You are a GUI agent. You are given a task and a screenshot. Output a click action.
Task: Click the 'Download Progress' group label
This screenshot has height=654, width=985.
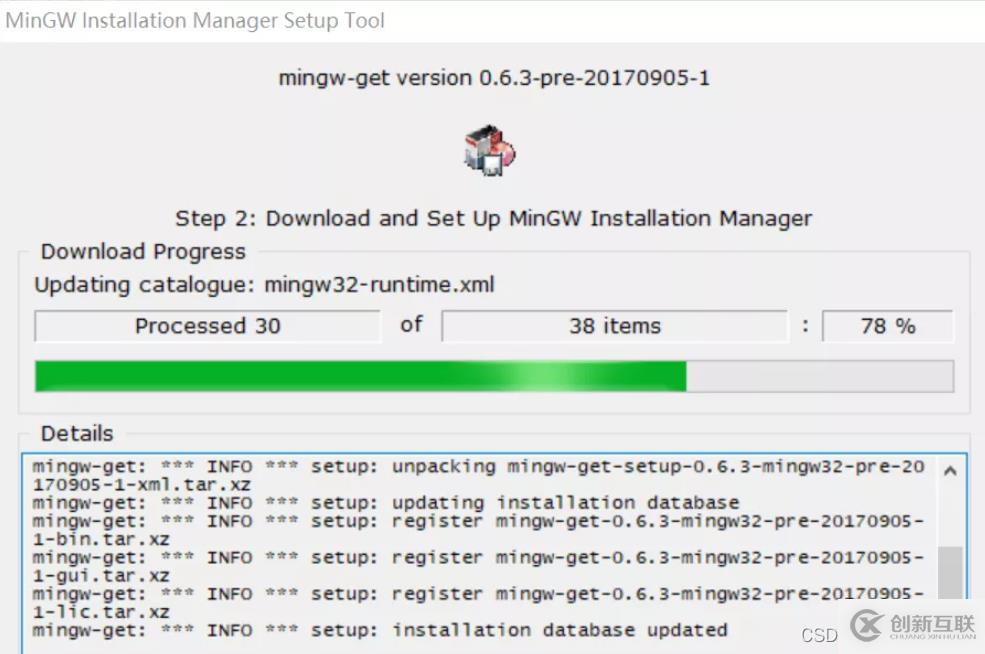[143, 251]
